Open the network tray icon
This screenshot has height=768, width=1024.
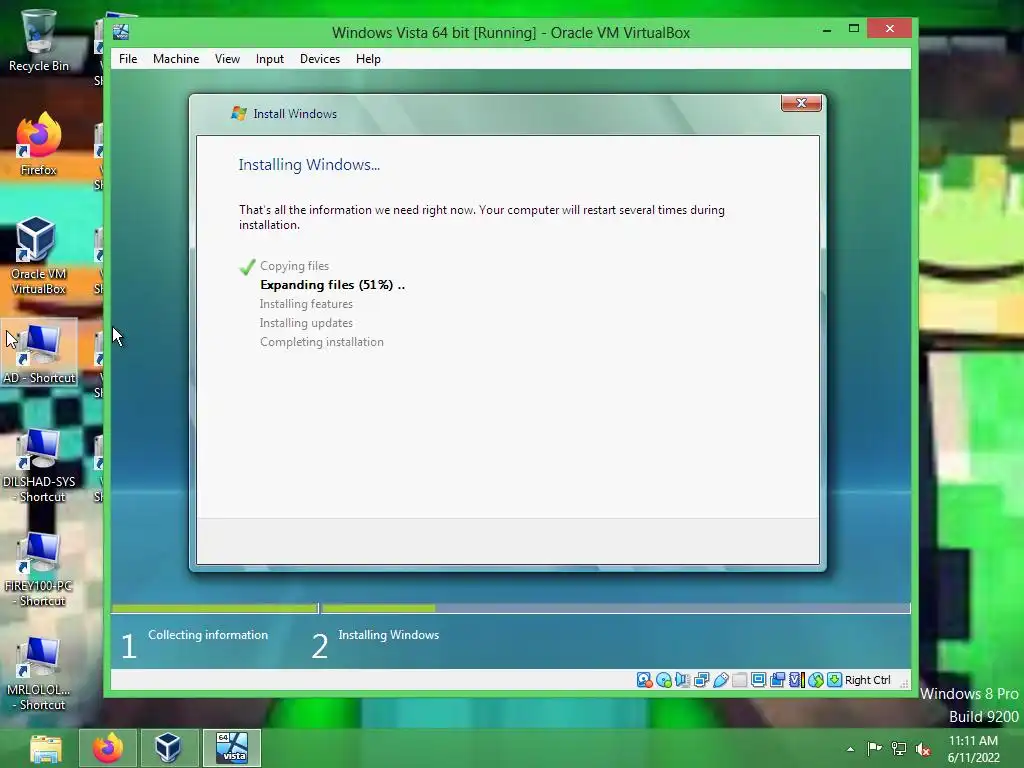click(x=899, y=749)
